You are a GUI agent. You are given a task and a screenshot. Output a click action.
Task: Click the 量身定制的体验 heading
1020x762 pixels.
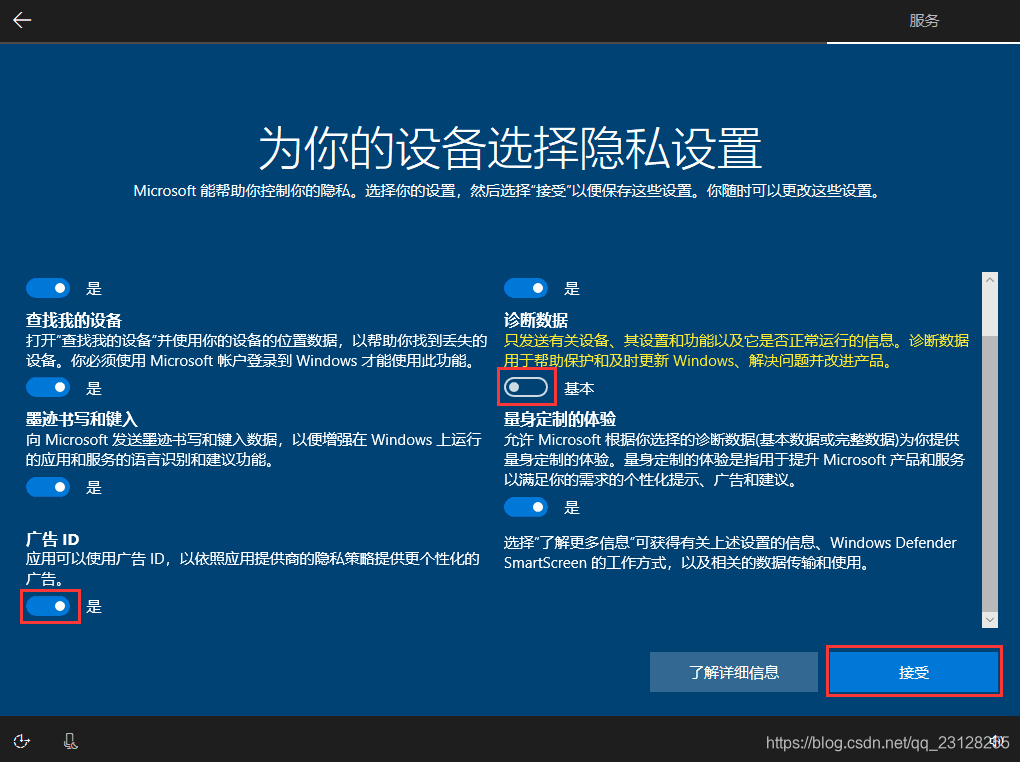pyautogui.click(x=559, y=420)
